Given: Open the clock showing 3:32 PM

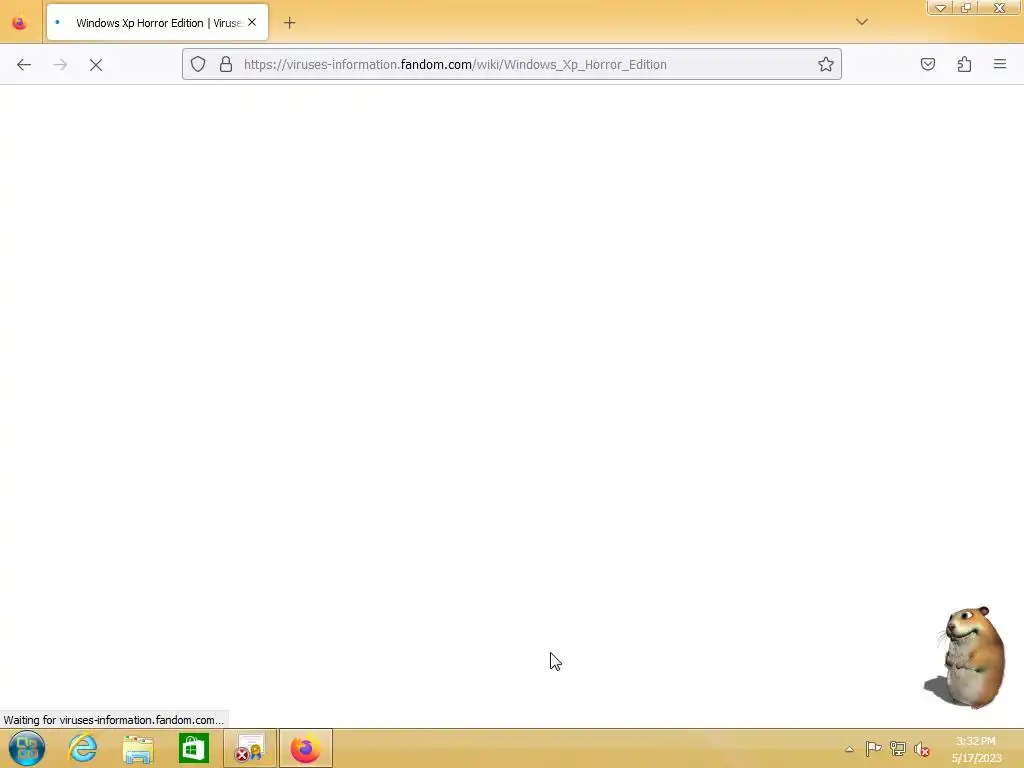Looking at the screenshot, I should click(x=976, y=749).
